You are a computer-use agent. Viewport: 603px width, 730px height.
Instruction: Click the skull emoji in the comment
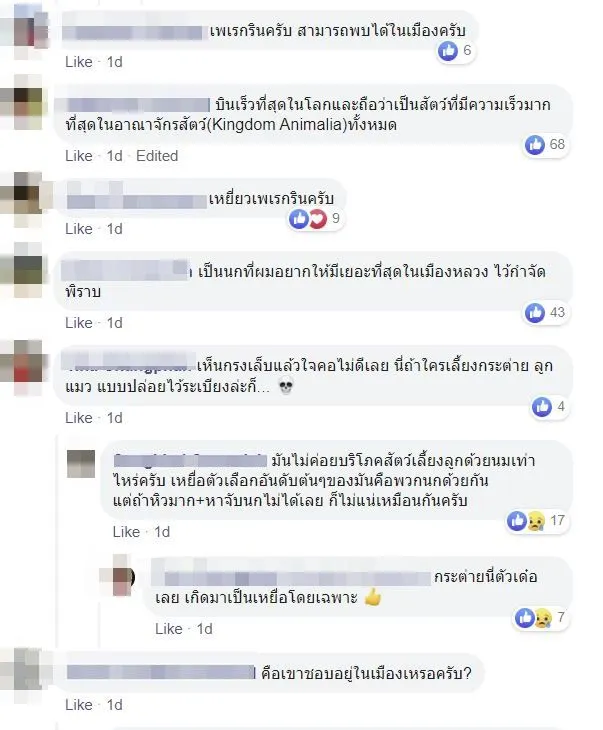point(285,386)
